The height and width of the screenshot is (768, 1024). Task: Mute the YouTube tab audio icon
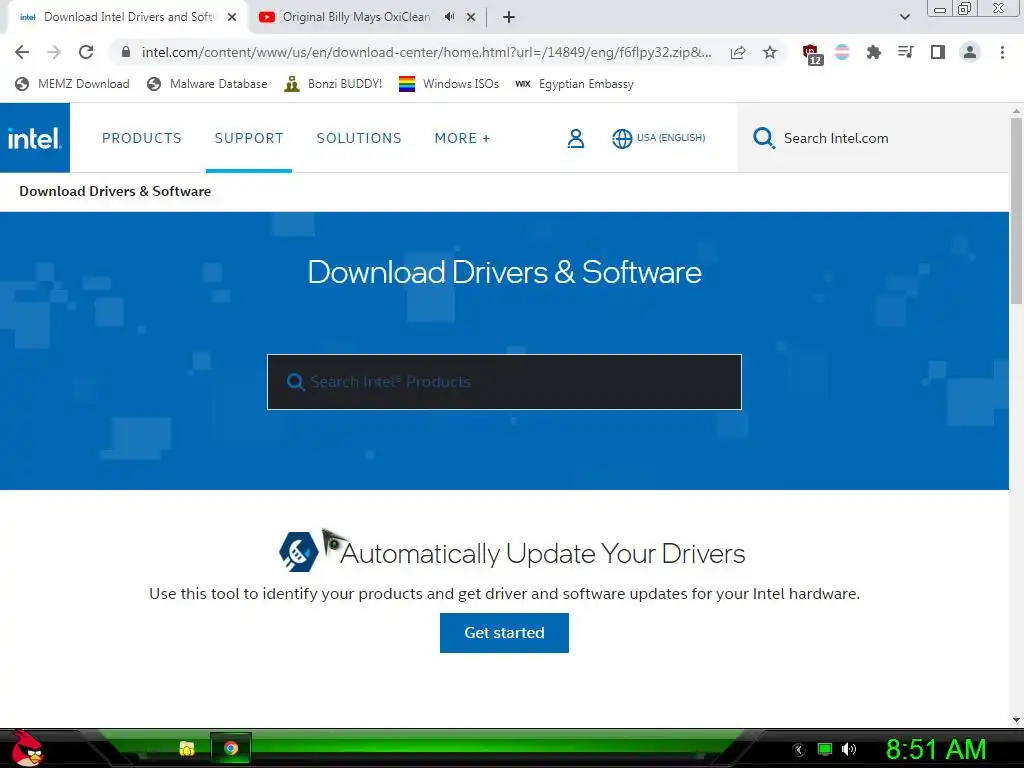point(449,17)
